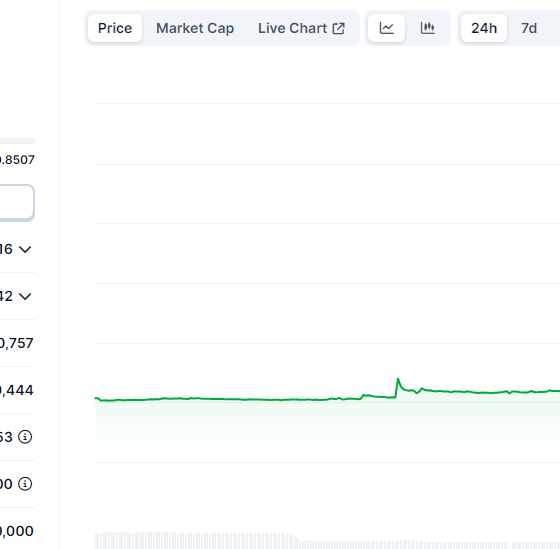The width and height of the screenshot is (560, 549).
Task: Click the price spike on the green chart line
Action: pyautogui.click(x=398, y=380)
